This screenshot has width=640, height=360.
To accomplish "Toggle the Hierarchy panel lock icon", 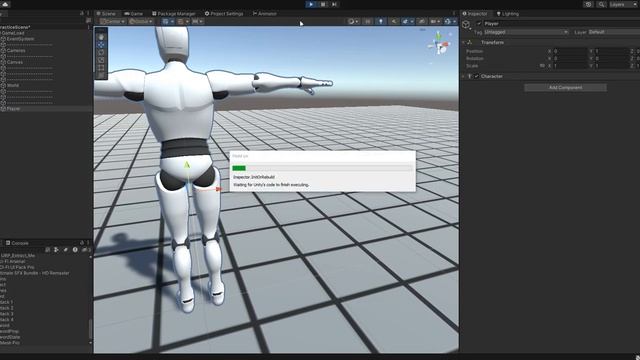I will (x=82, y=13).
